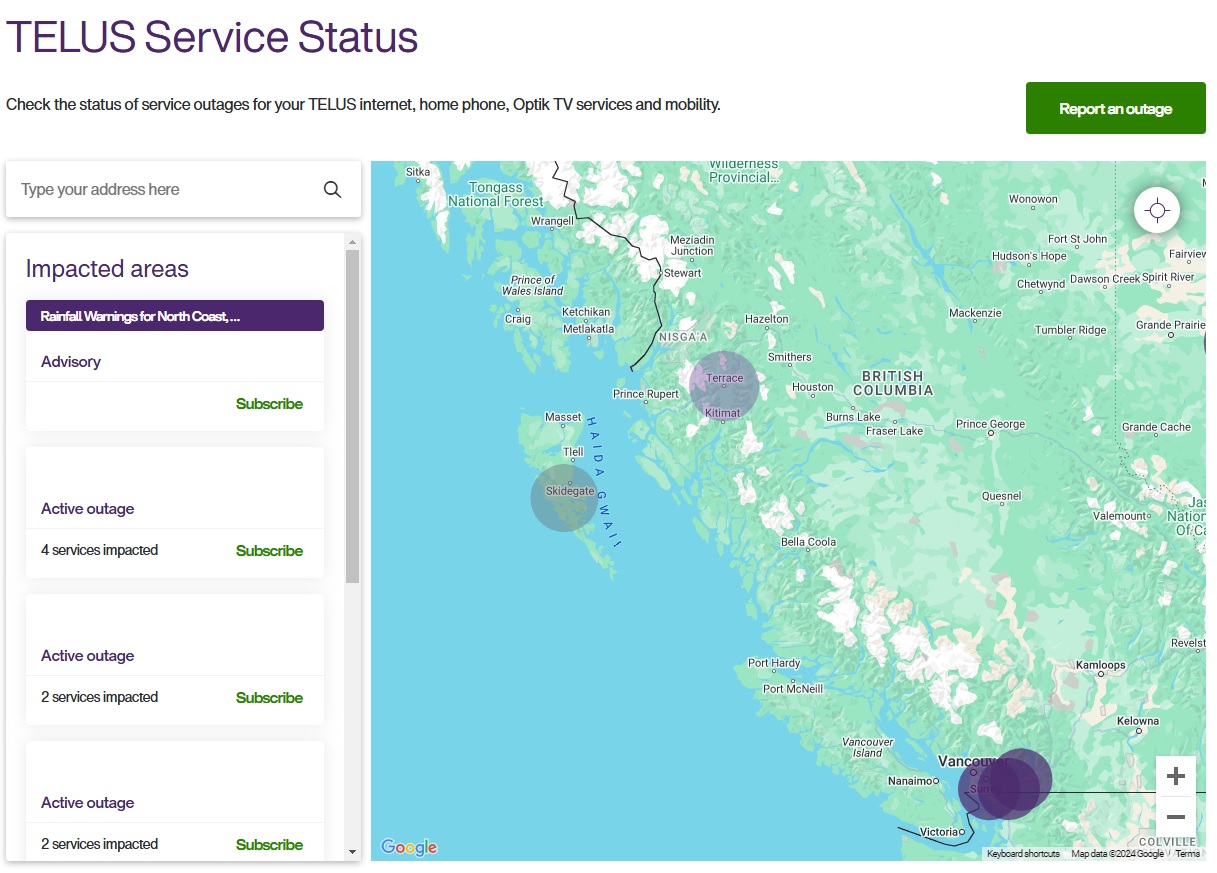The height and width of the screenshot is (873, 1217).
Task: Subscribe to the 4 services impacted outage
Action: [269, 551]
